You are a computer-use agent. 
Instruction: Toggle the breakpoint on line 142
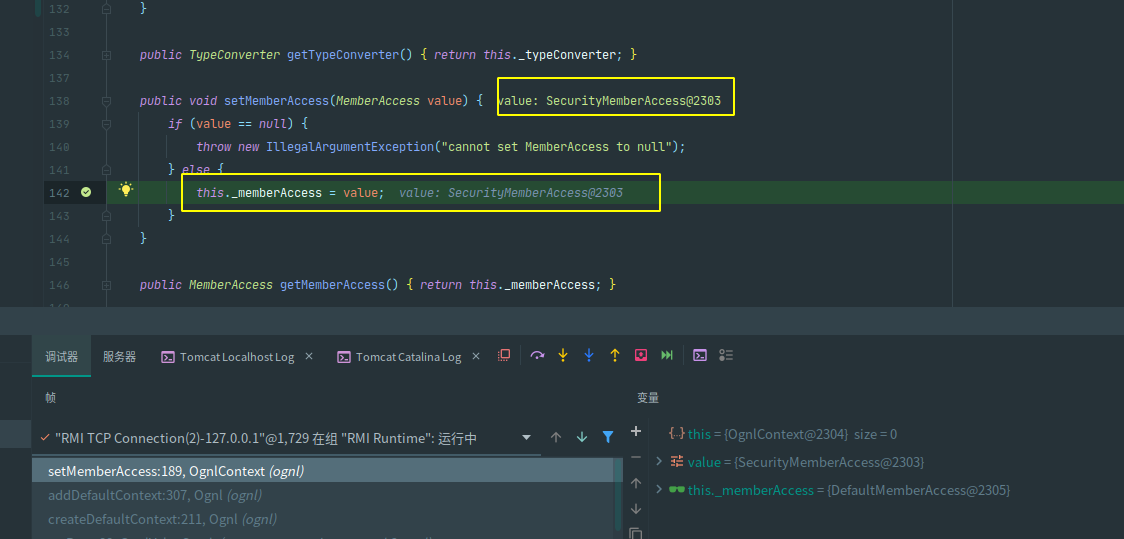pos(86,192)
